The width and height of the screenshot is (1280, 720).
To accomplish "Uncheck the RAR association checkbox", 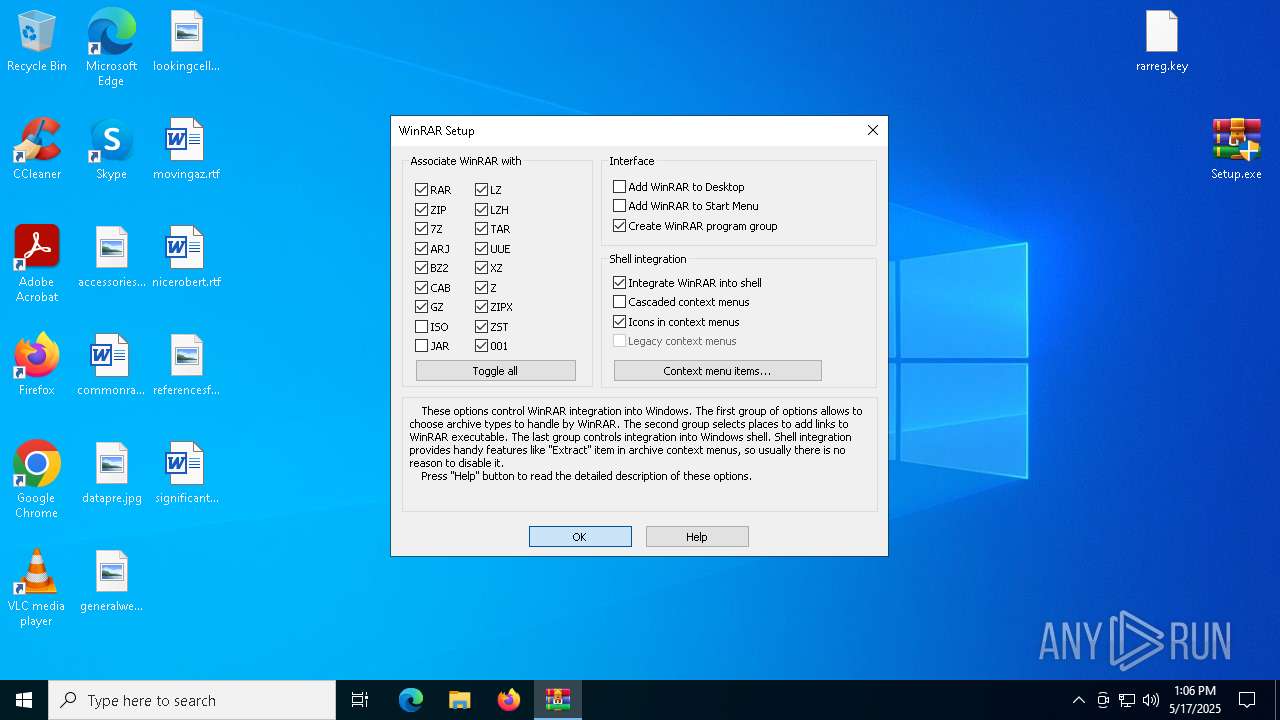I will (x=421, y=190).
